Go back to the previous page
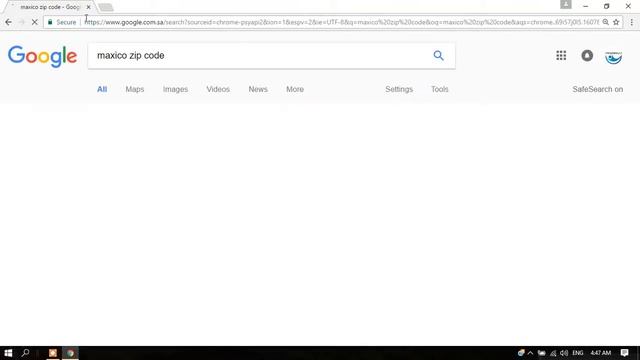Image resolution: width=640 pixels, height=360 pixels. [x=8, y=22]
